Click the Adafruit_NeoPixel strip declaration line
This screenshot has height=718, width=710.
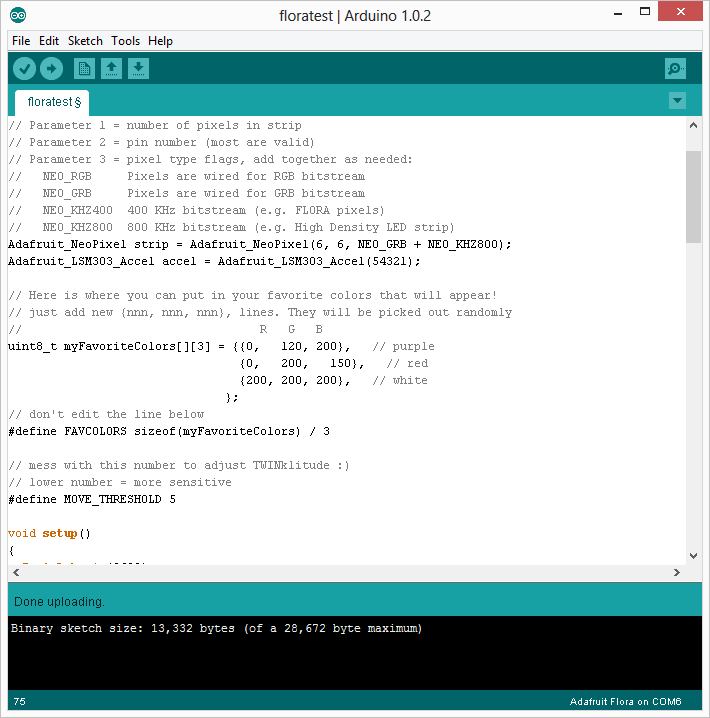[260, 244]
